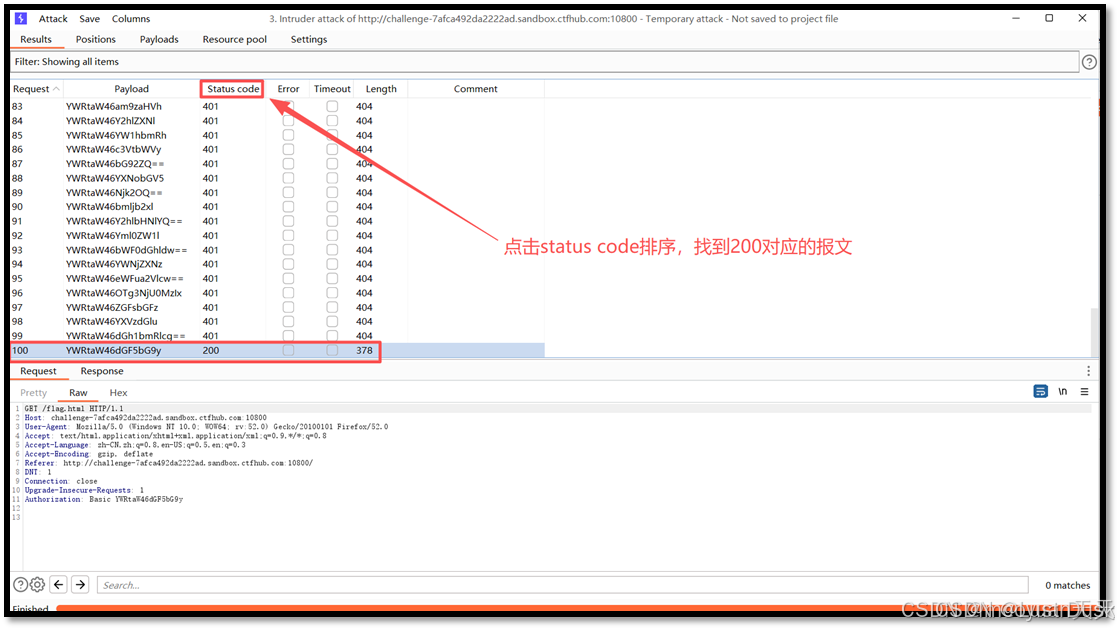
Task: Switch to the Settings tab
Action: tap(309, 39)
